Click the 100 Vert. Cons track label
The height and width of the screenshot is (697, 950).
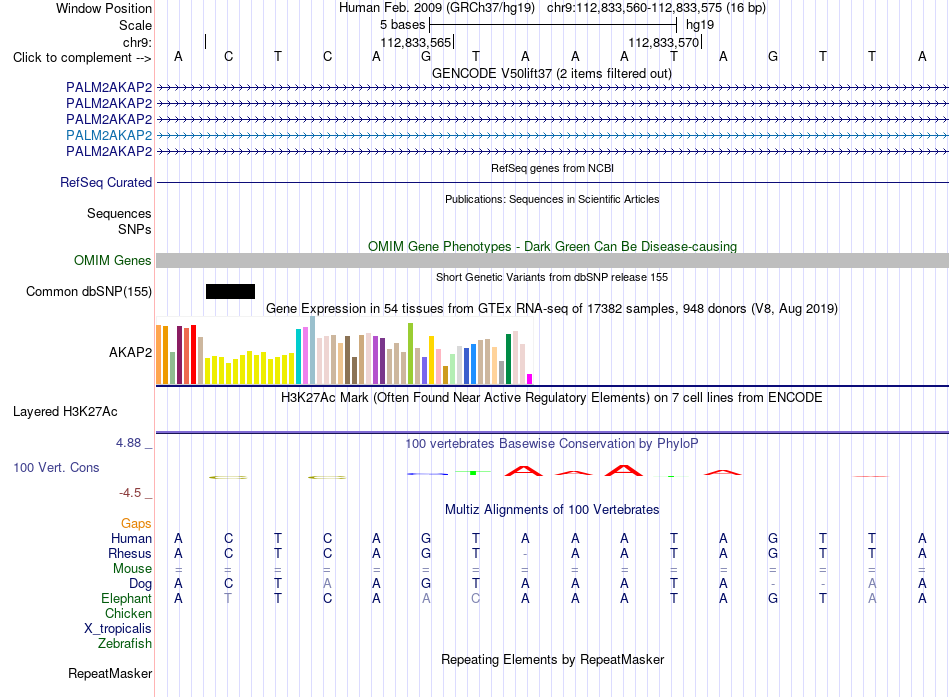click(x=56, y=467)
